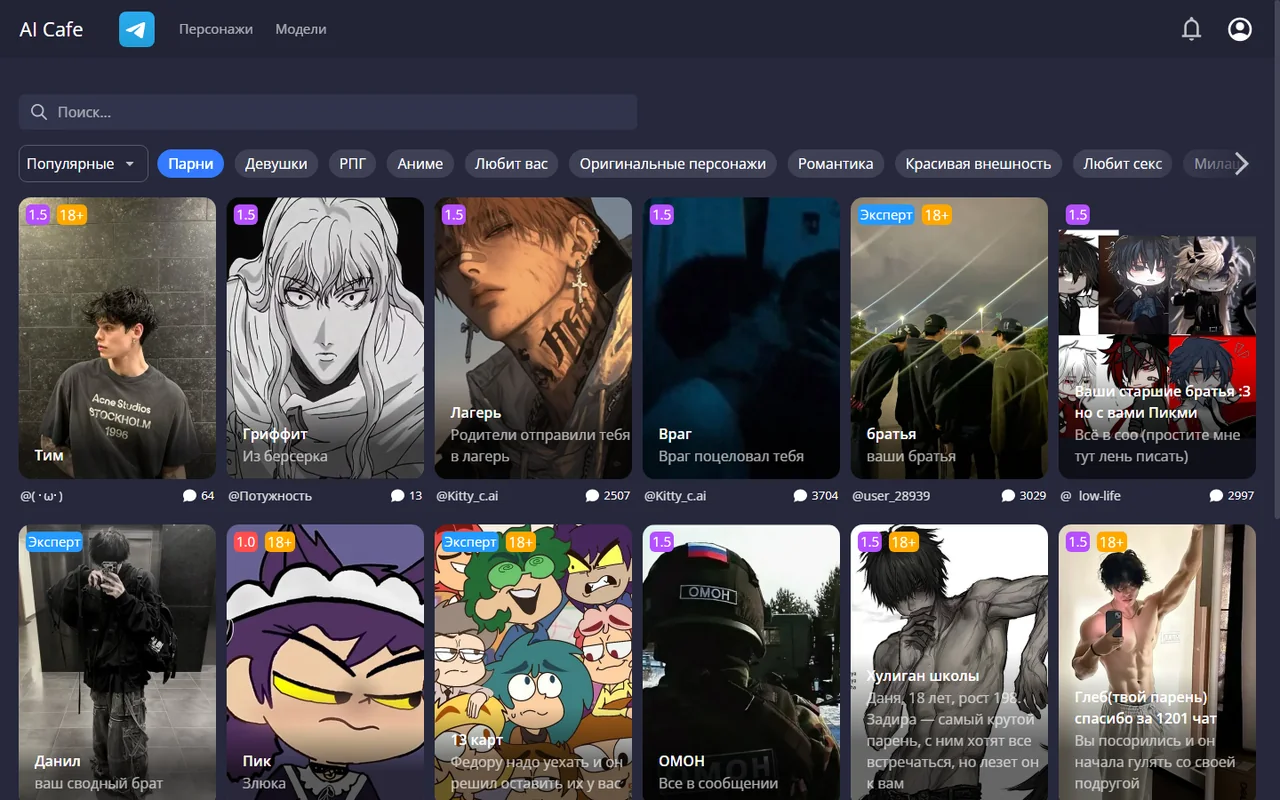Toggle the Любит секс filter chip
The height and width of the screenshot is (800, 1280).
point(1122,164)
